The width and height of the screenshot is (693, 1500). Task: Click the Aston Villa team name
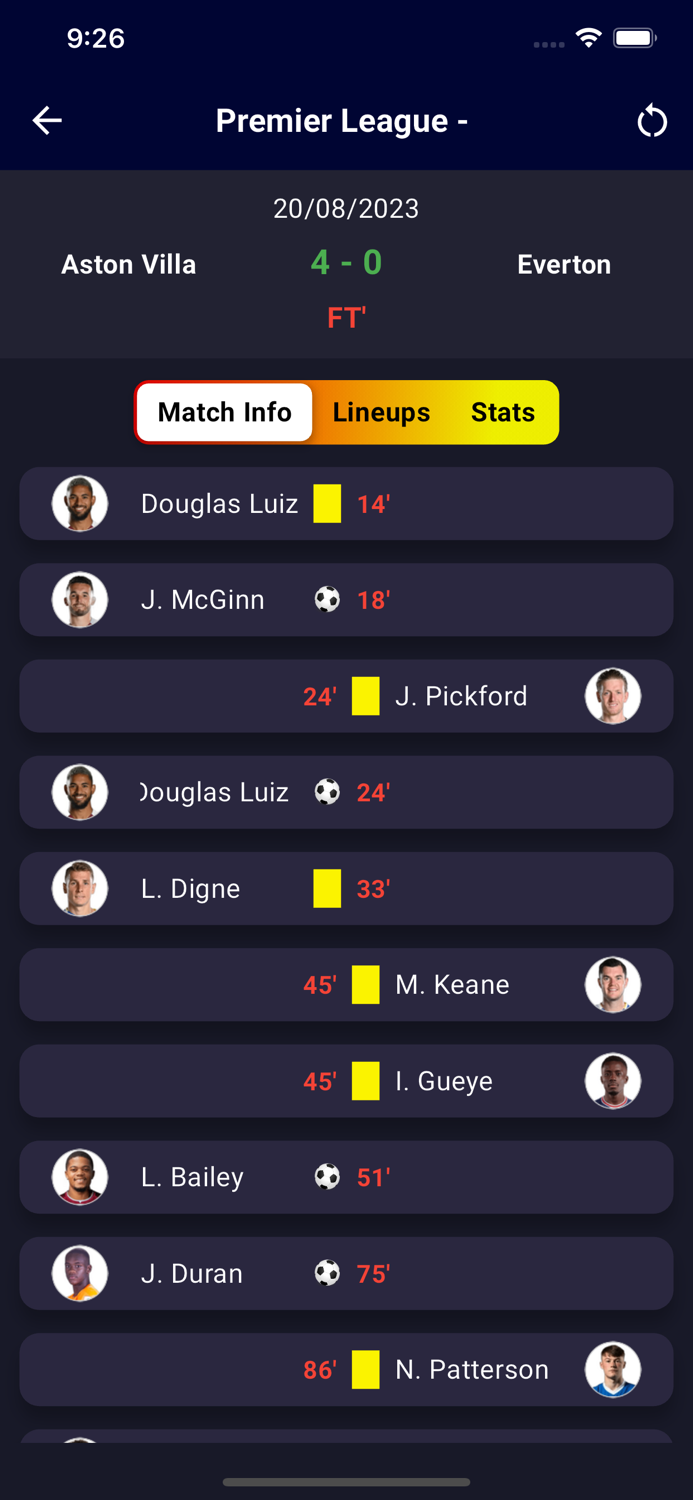tap(129, 264)
